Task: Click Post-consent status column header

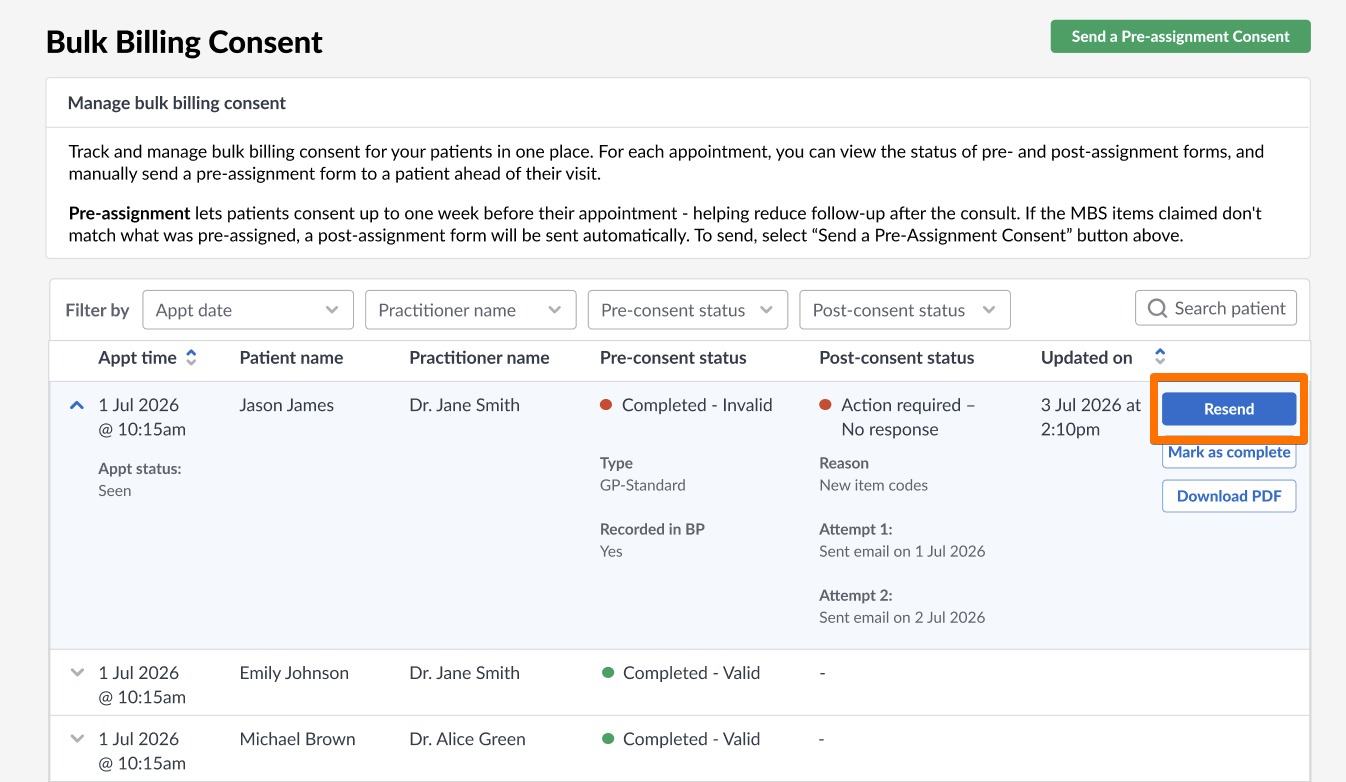Action: pos(897,357)
